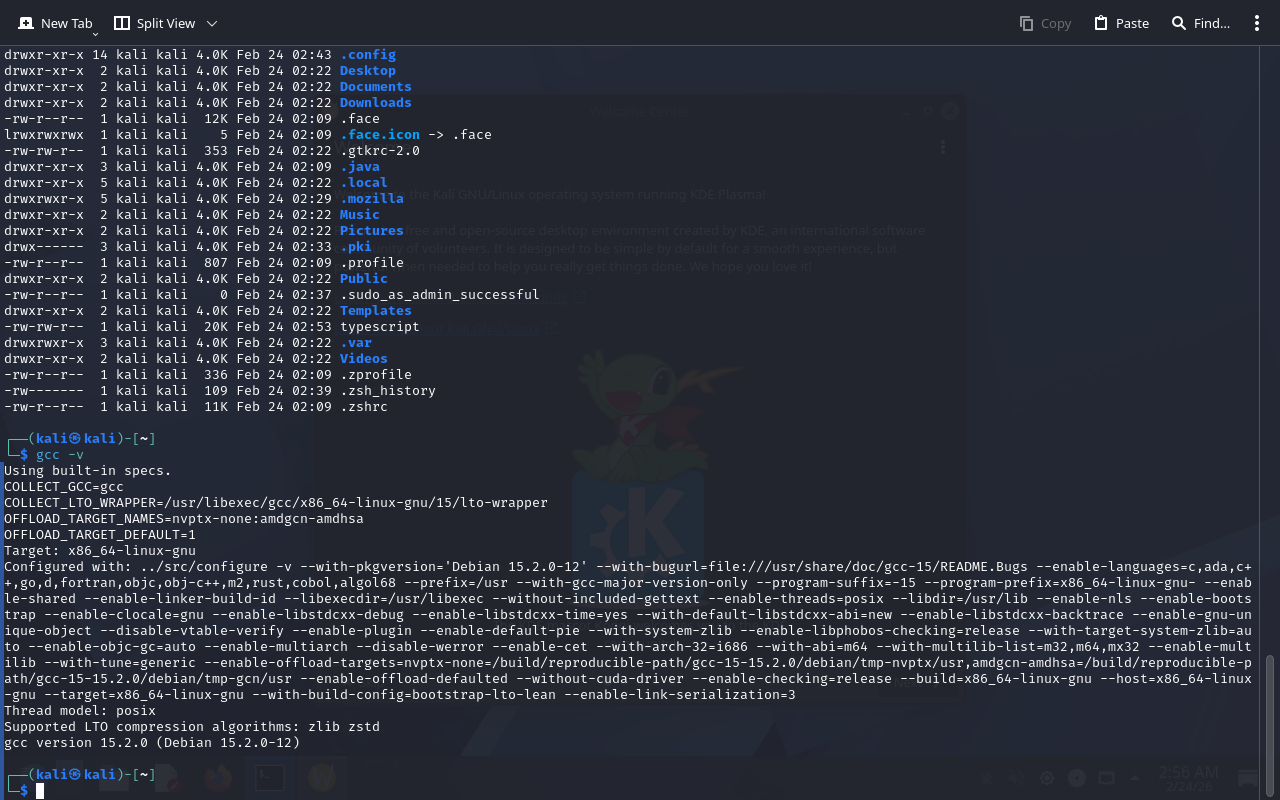Click the typed gcc -v command
Viewport: 1280px width, 800px height.
pyautogui.click(x=60, y=455)
